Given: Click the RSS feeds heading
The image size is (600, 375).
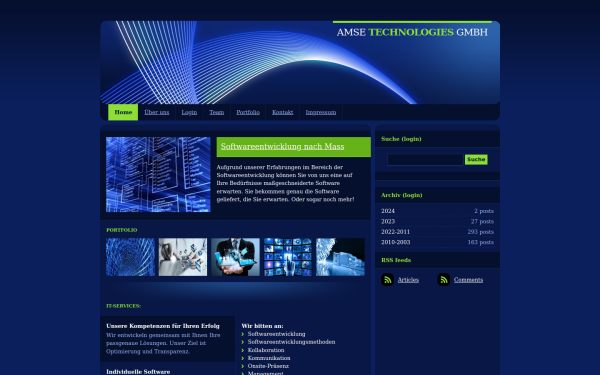Looking at the screenshot, I should (x=396, y=260).
